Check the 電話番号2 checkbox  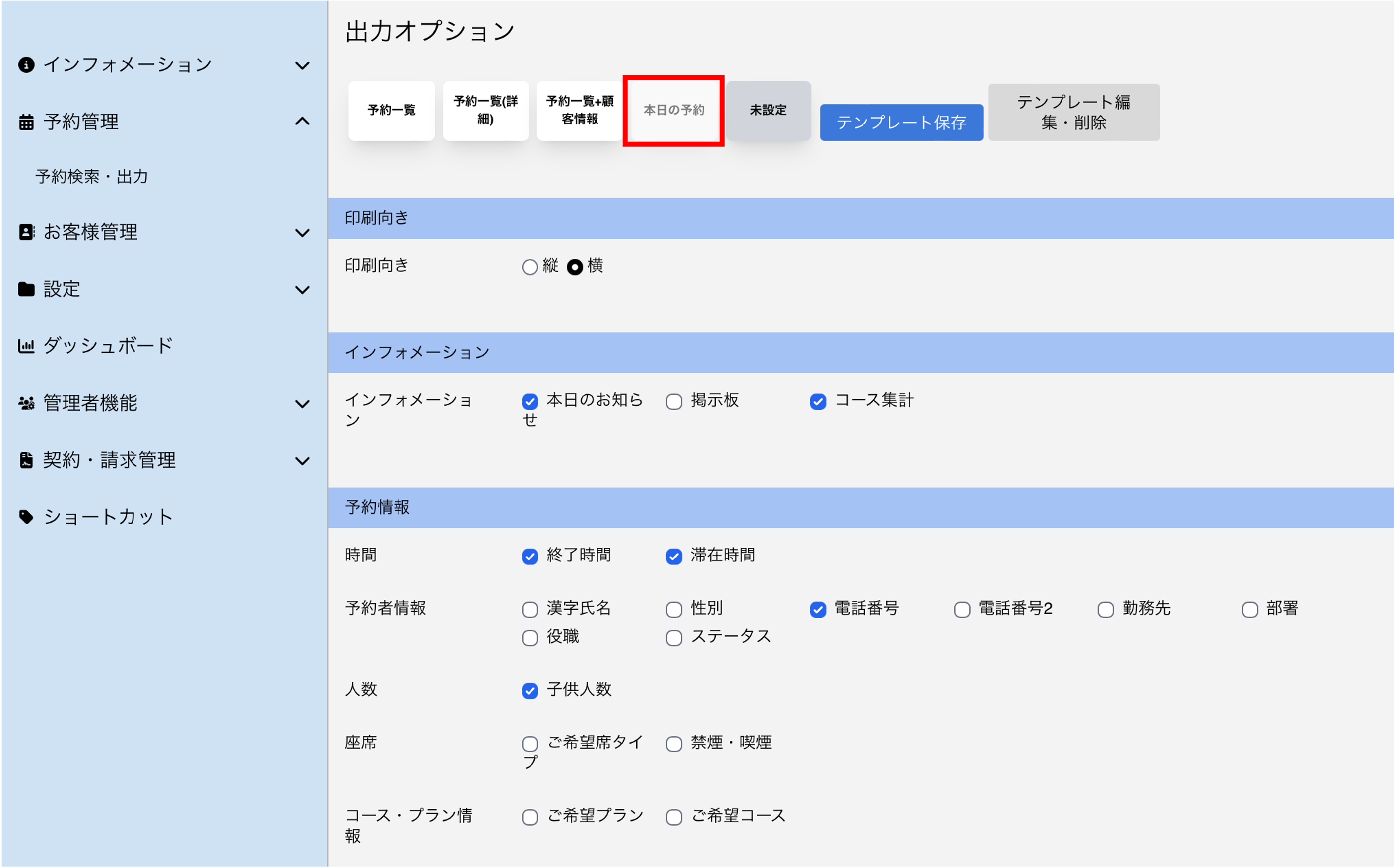click(x=962, y=609)
